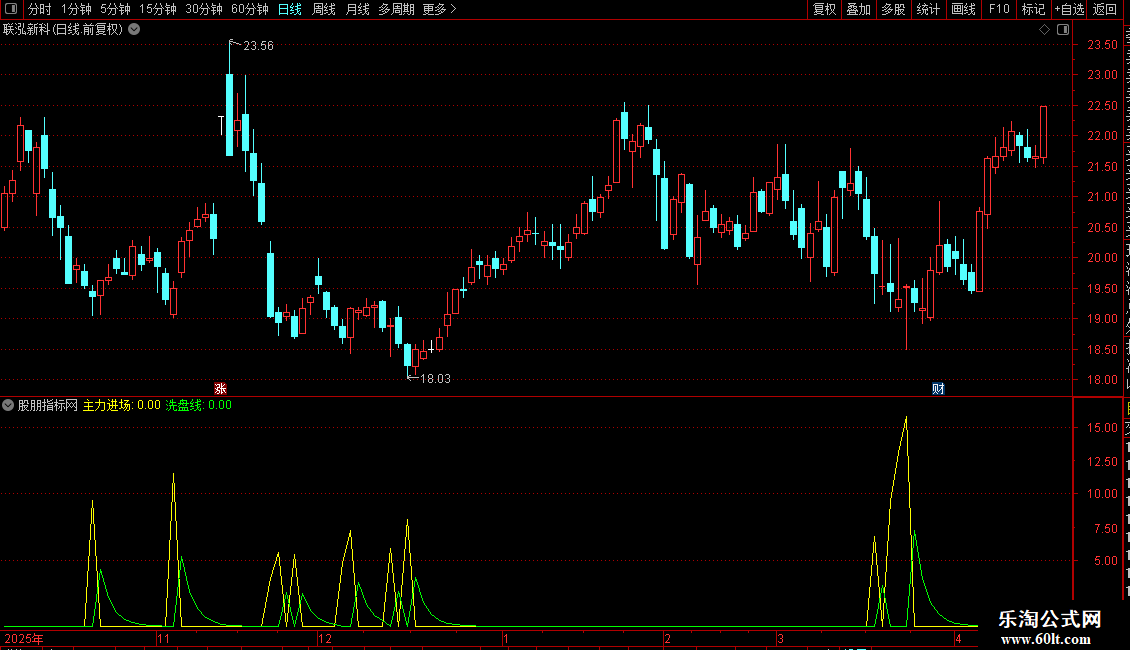
Task: Click the 15.00 indicator axis label
Action: pyautogui.click(x=1102, y=427)
